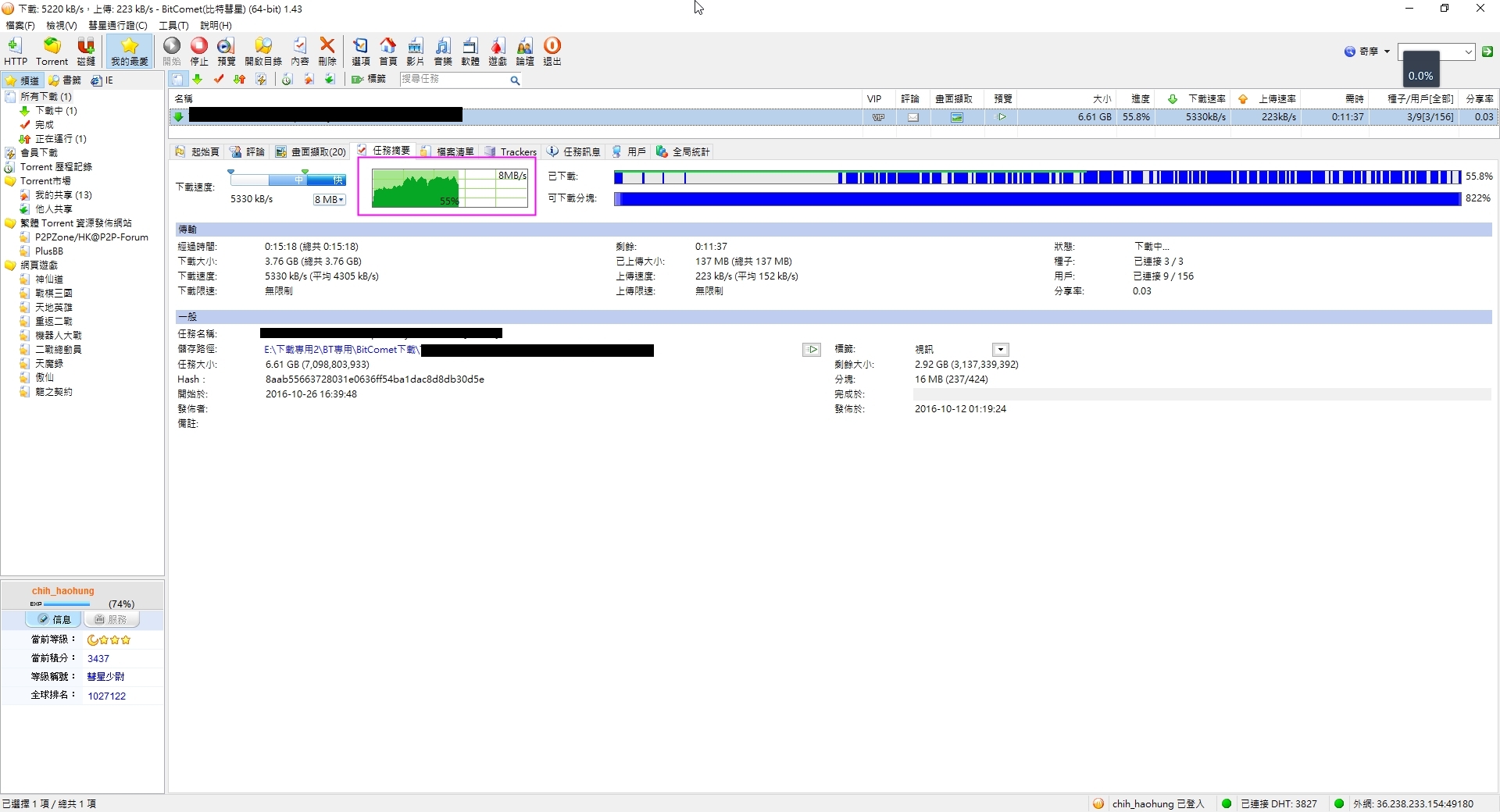Open the 音樂 music channel
This screenshot has height=812, width=1500.
coord(443,52)
